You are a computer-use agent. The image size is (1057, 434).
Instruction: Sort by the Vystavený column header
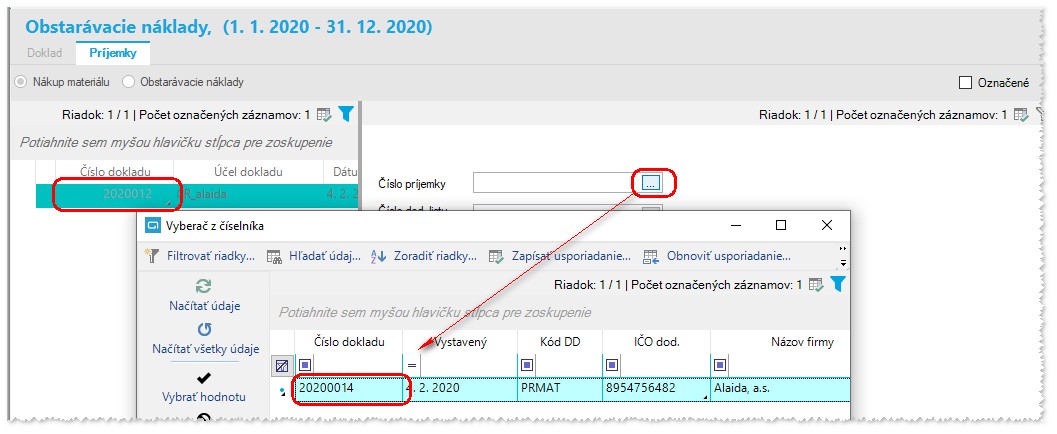click(x=460, y=342)
